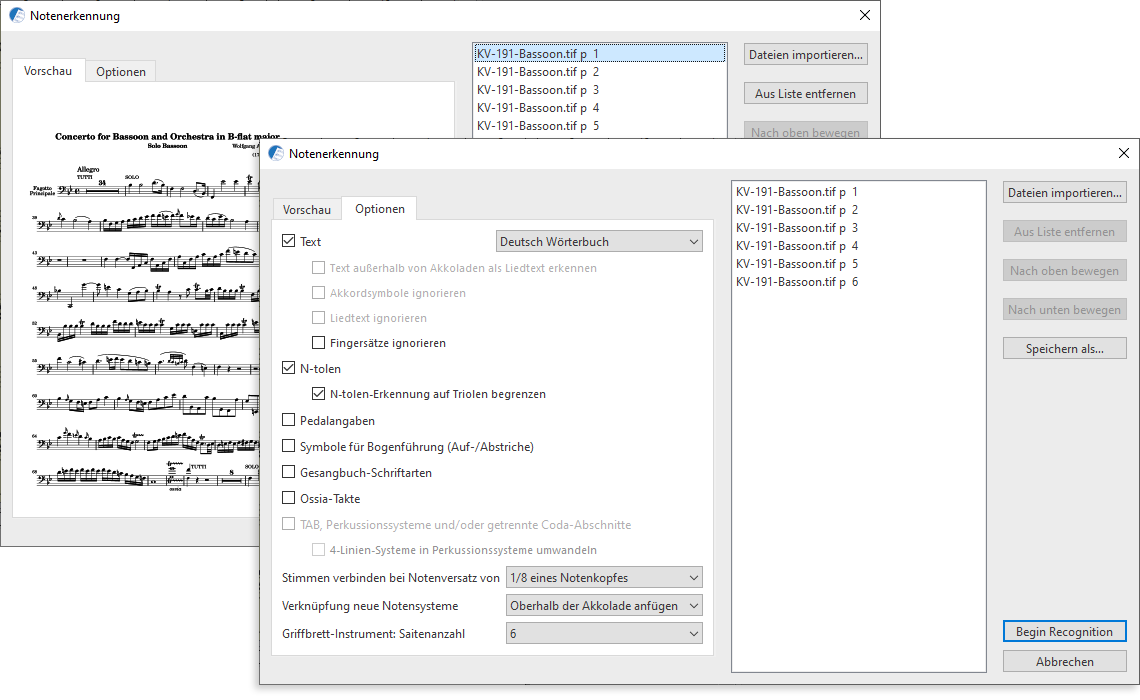Select KV-191-Bassoon.tif p 3 in front list
1140x700 pixels.
click(x=796, y=228)
